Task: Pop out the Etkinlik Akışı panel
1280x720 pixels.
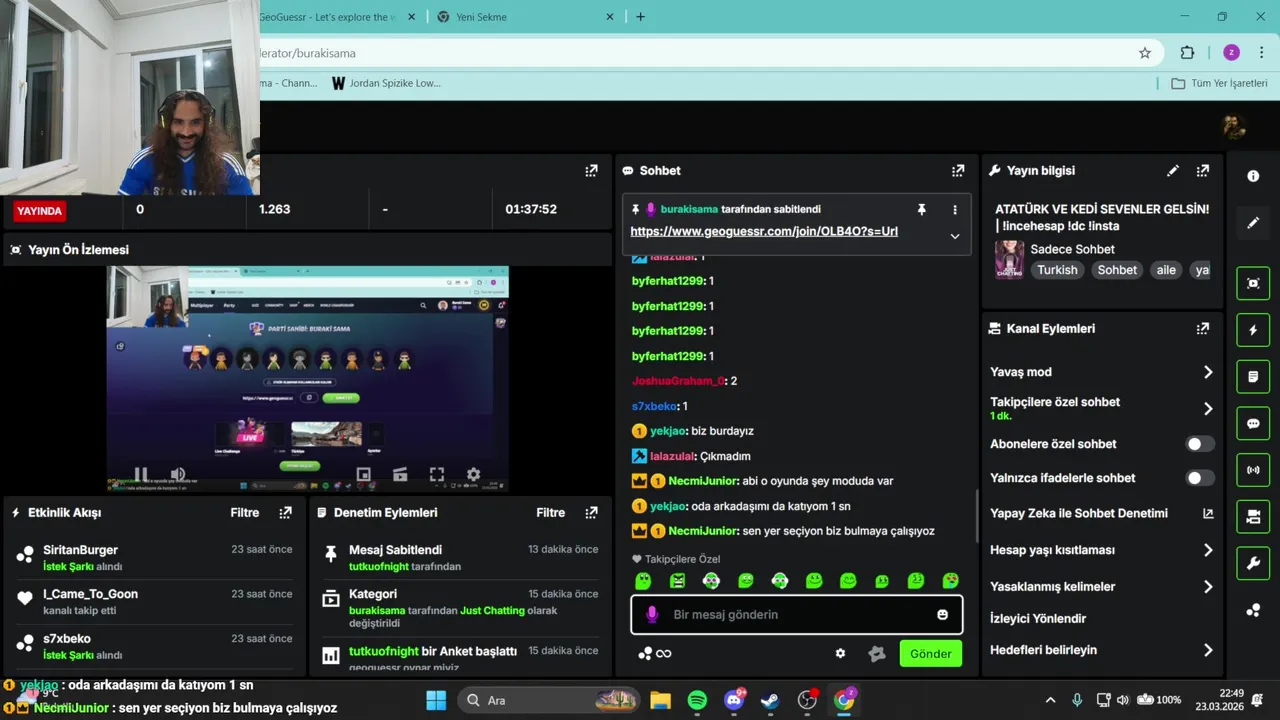Action: coord(286,512)
